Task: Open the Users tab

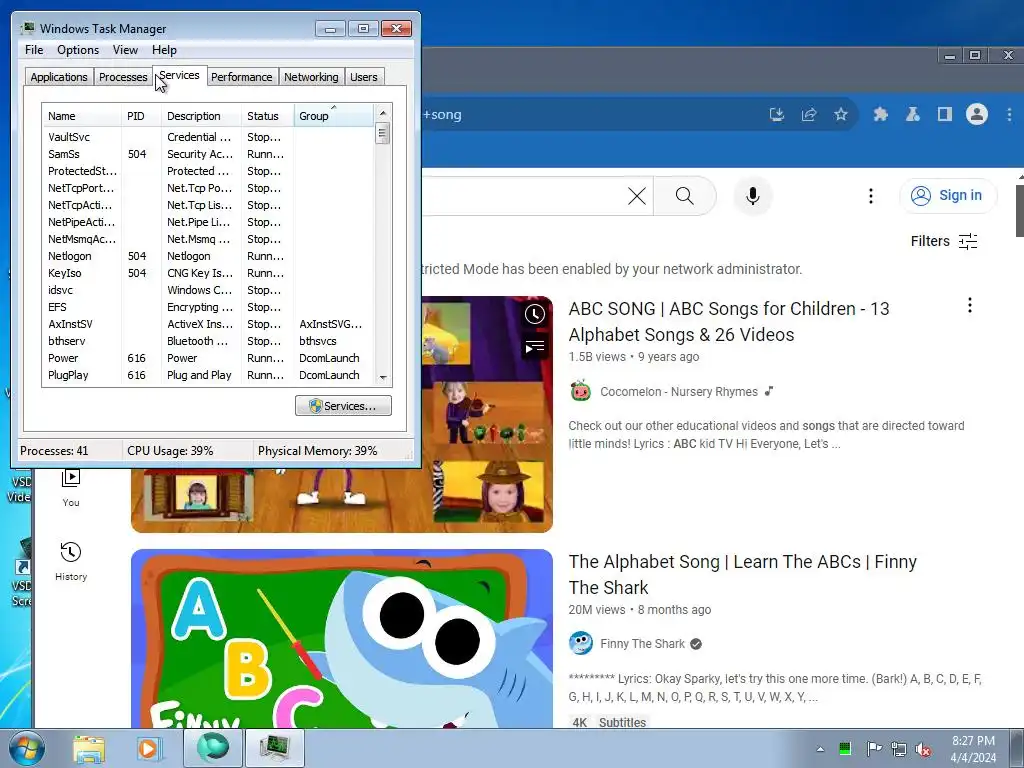Action: coord(364,77)
